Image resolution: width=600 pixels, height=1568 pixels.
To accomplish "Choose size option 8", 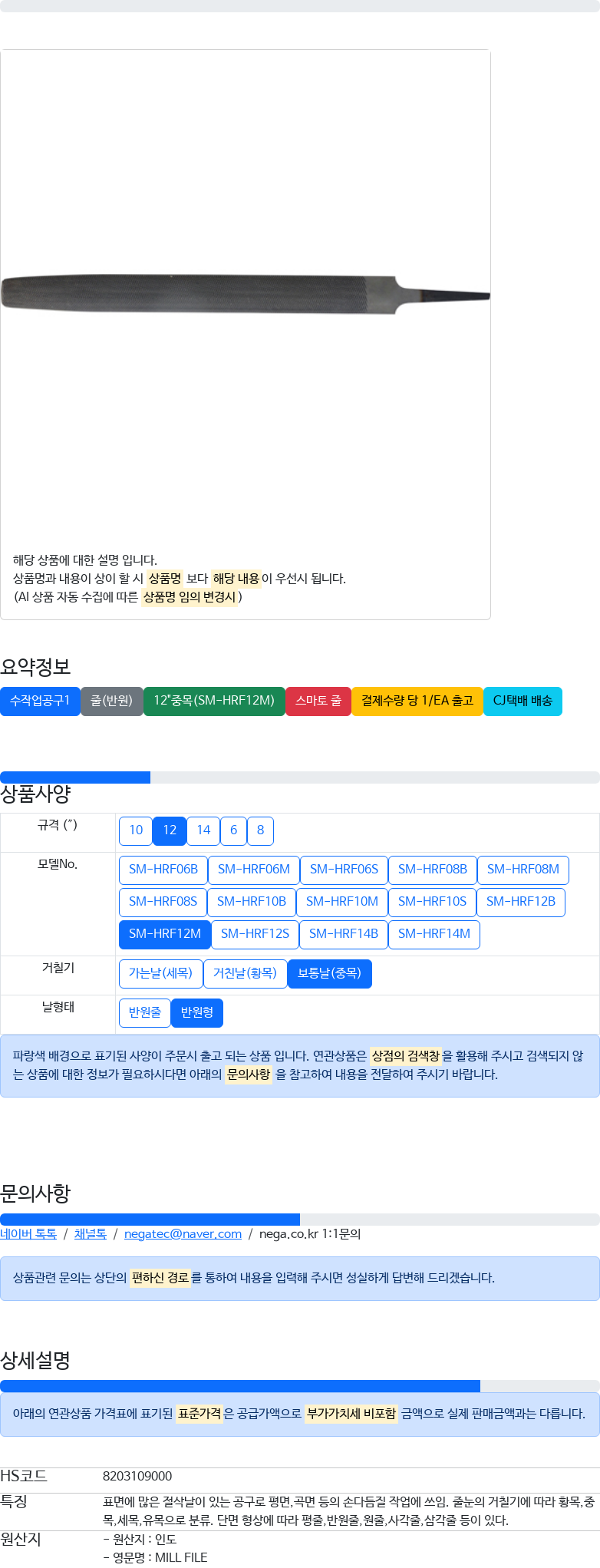I will pyautogui.click(x=260, y=830).
